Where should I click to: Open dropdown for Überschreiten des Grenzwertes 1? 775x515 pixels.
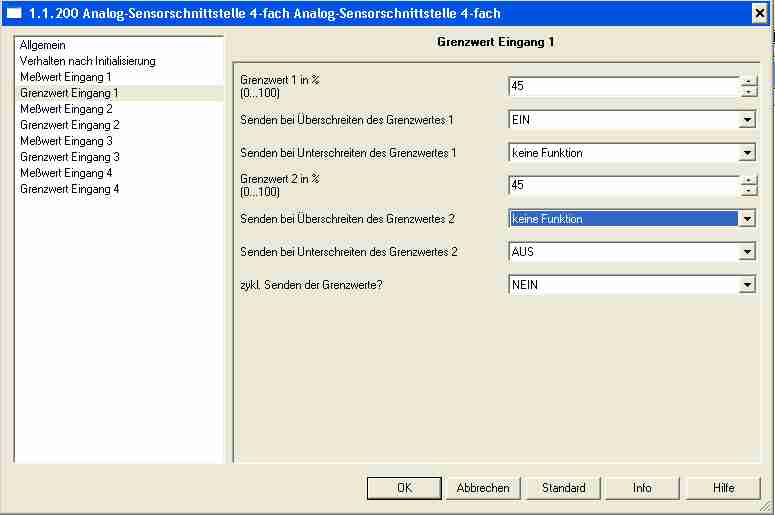pyautogui.click(x=746, y=120)
